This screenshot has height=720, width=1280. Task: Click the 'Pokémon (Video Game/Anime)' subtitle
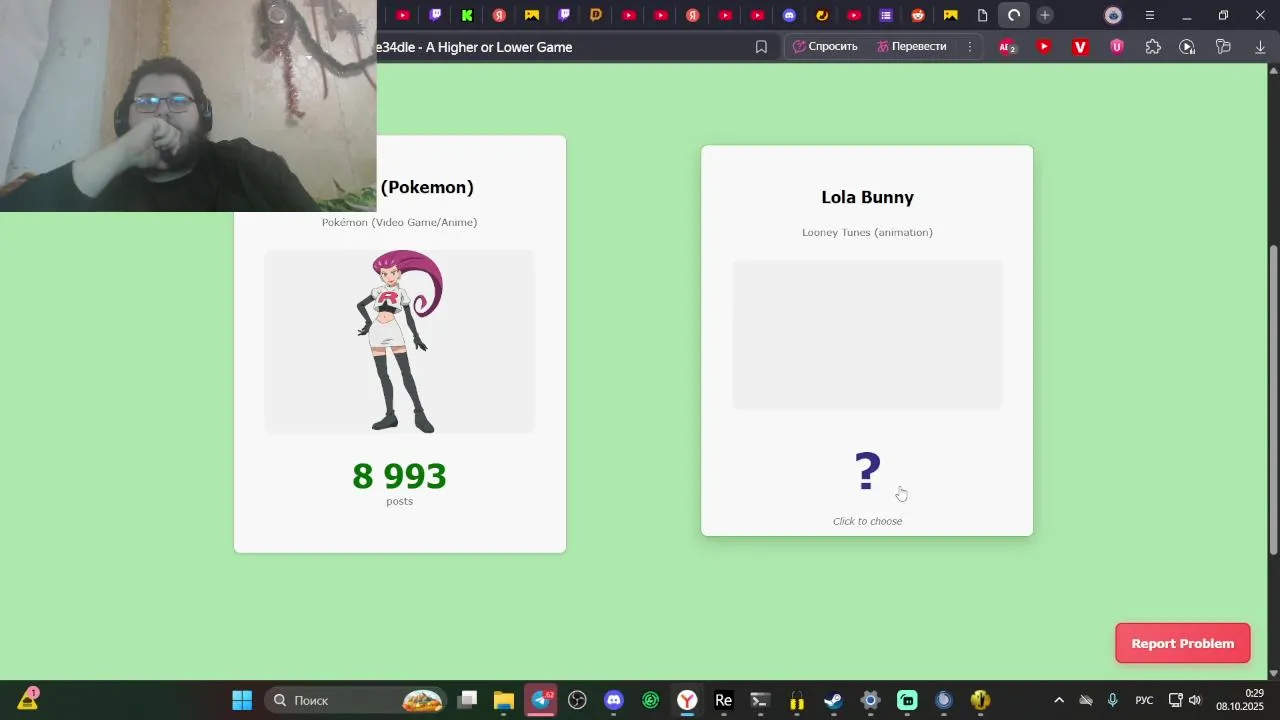coord(399,222)
